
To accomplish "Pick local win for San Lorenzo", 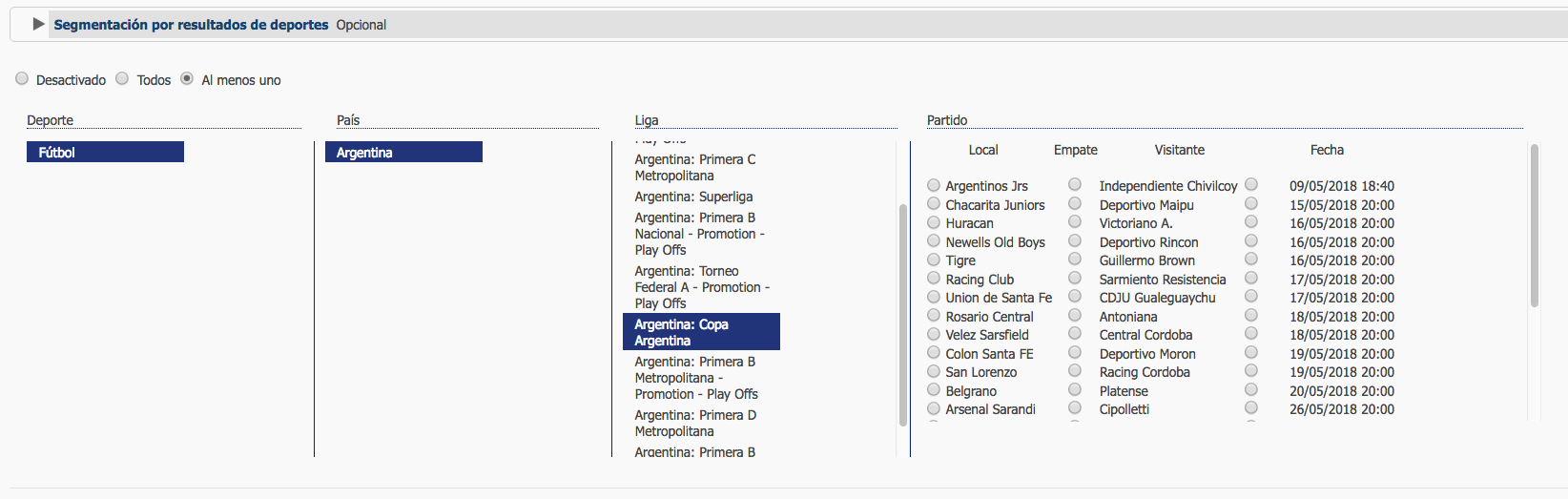I will [x=934, y=371].
